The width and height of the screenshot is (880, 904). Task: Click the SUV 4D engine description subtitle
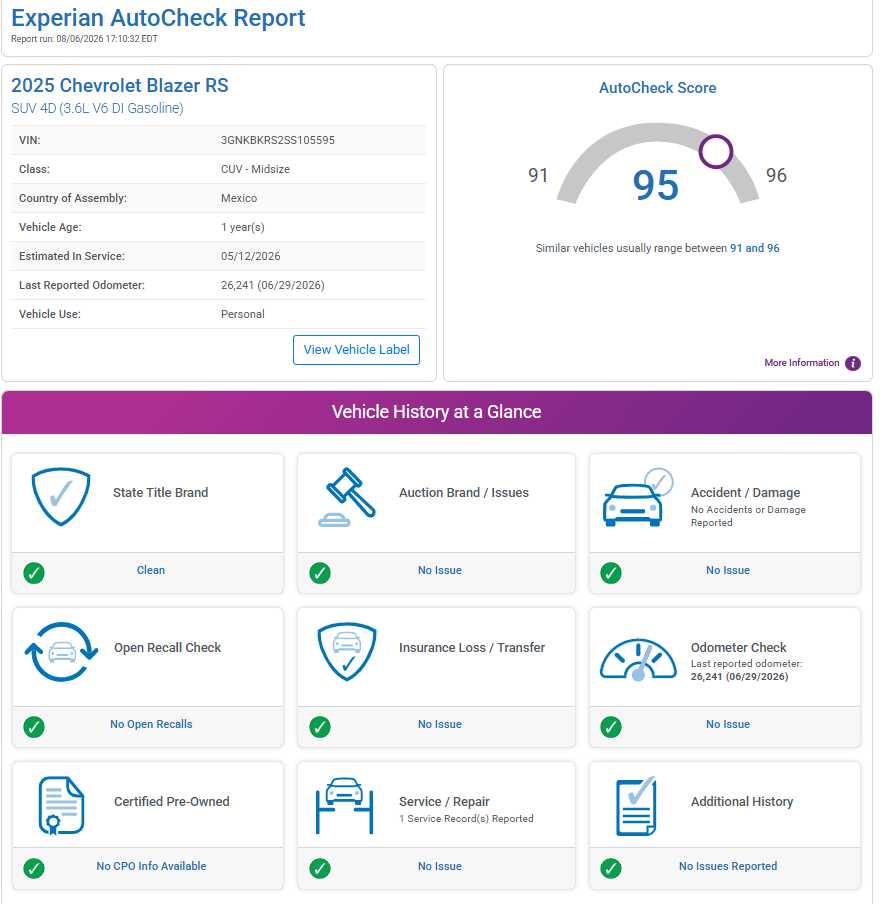pyautogui.click(x=97, y=108)
